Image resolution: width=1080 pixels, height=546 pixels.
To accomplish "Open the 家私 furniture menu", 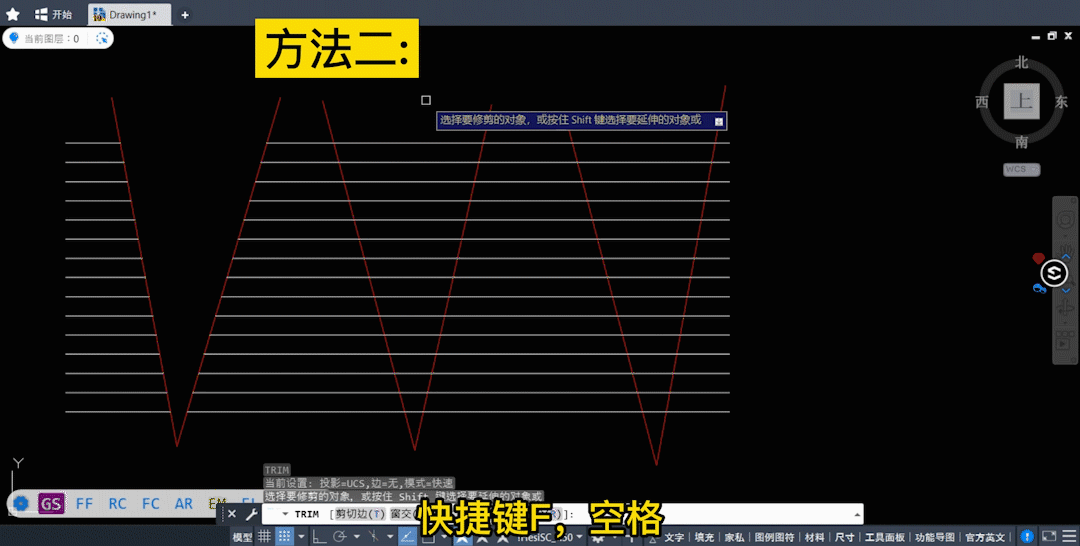I will pyautogui.click(x=734, y=537).
